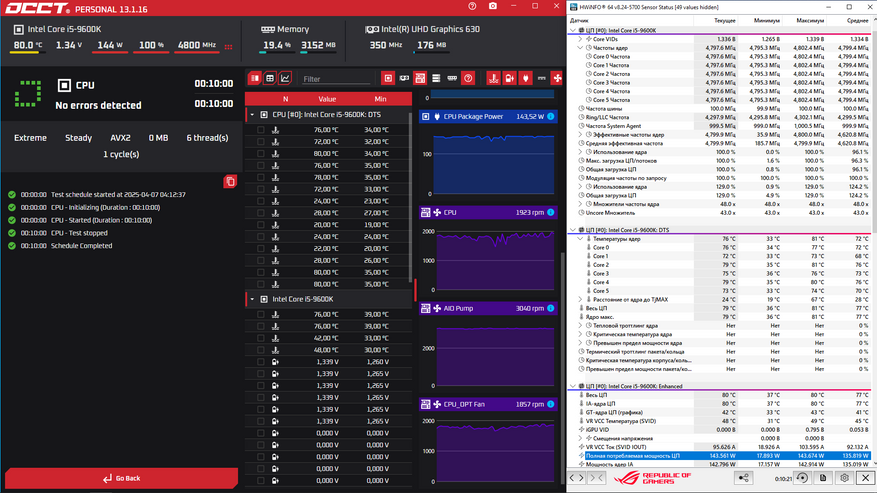Take a screenshot with the OCCT camera icon
877x493 pixels.
tap(493, 6)
